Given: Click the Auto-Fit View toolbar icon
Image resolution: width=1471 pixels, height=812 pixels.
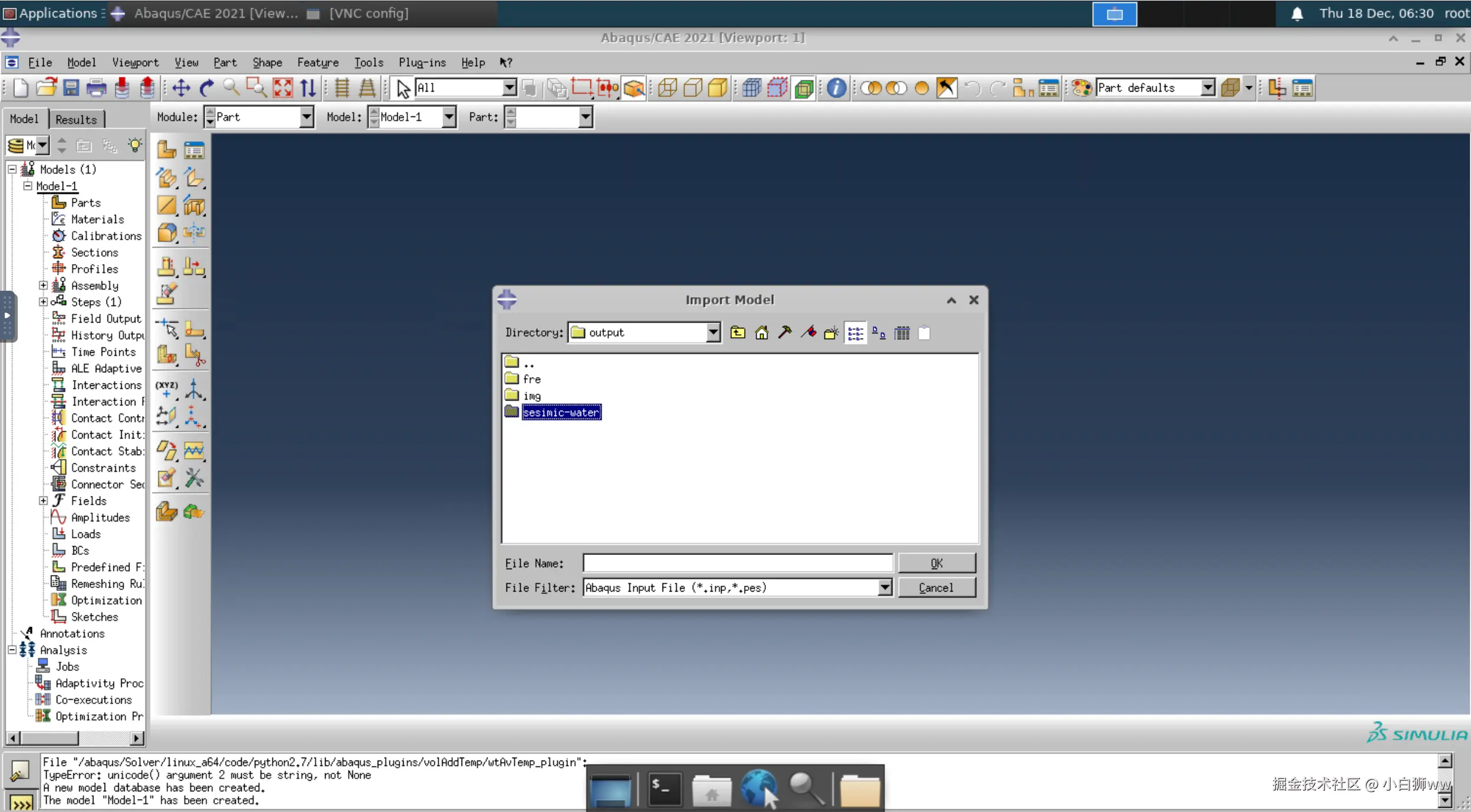Looking at the screenshot, I should [x=282, y=88].
